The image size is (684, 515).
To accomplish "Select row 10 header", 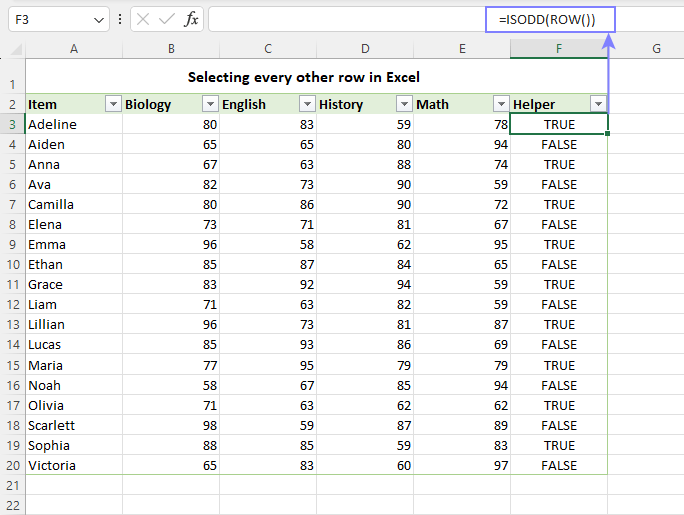I will [x=13, y=265].
